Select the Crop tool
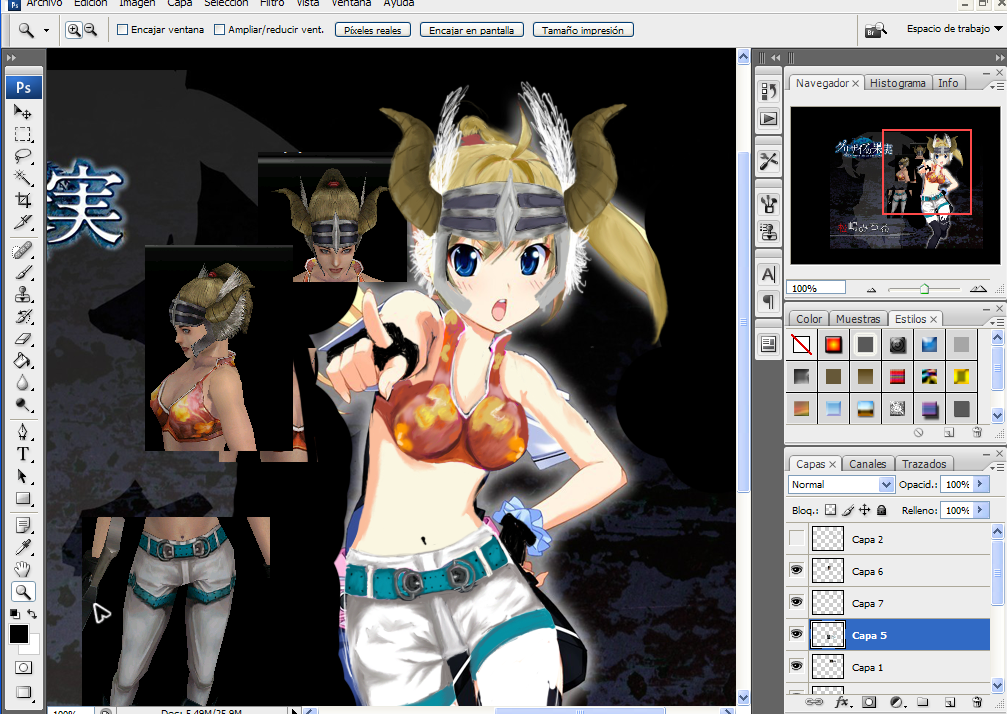Image resolution: width=1007 pixels, height=714 pixels. [23, 200]
